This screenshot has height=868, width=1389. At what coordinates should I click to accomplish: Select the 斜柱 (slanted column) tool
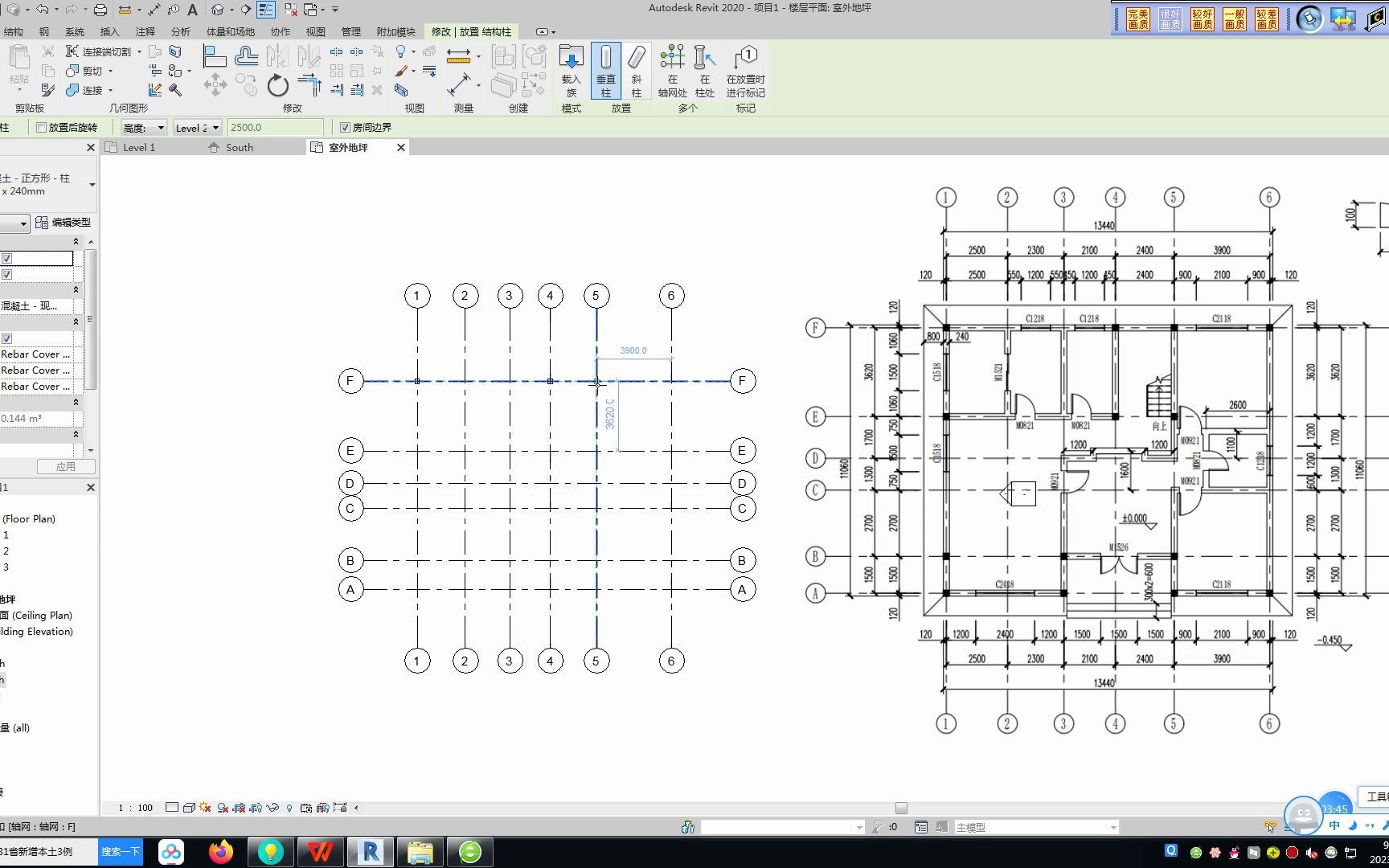636,71
